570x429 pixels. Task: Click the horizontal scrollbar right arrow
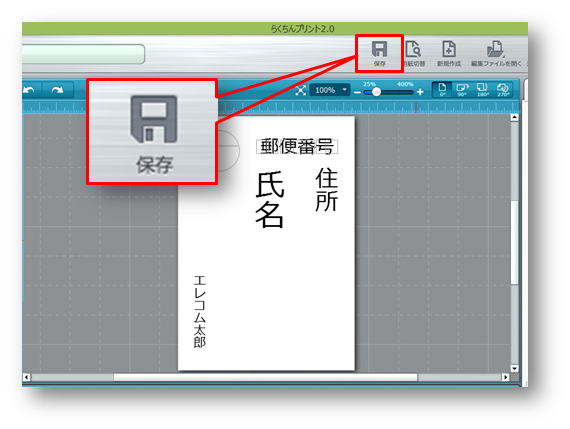[x=506, y=377]
